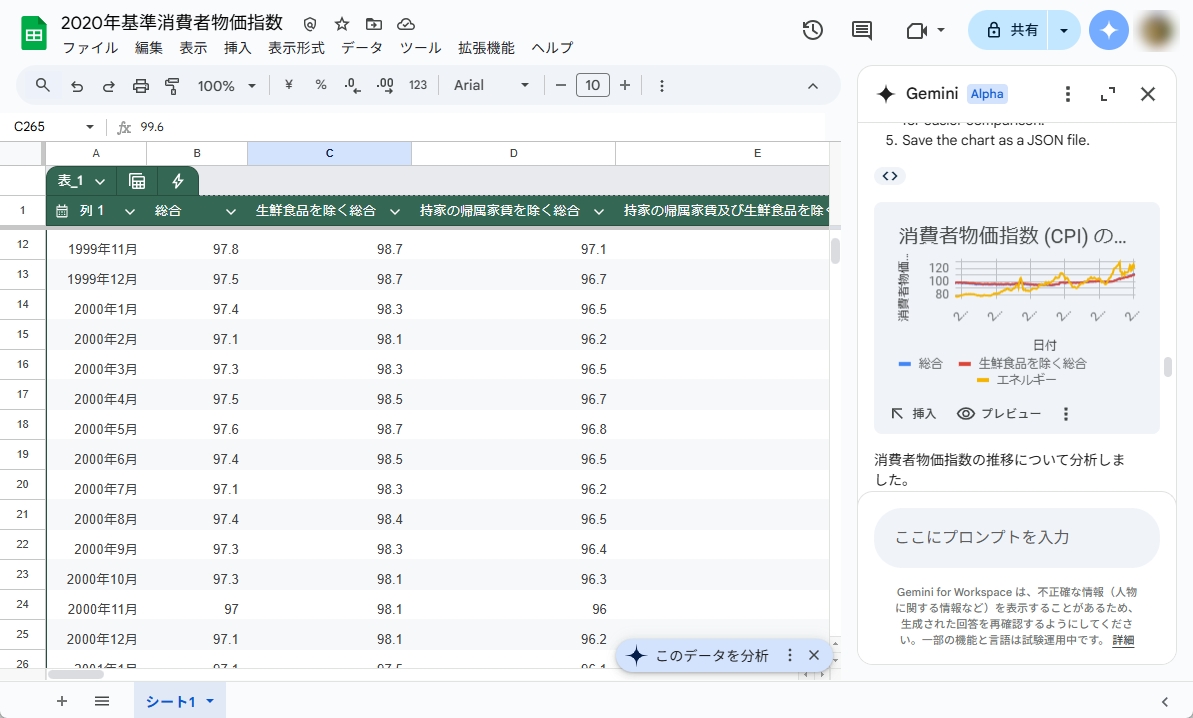Image resolution: width=1193 pixels, height=718 pixels.
Task: Click the table grid view icon
Action: [x=137, y=181]
